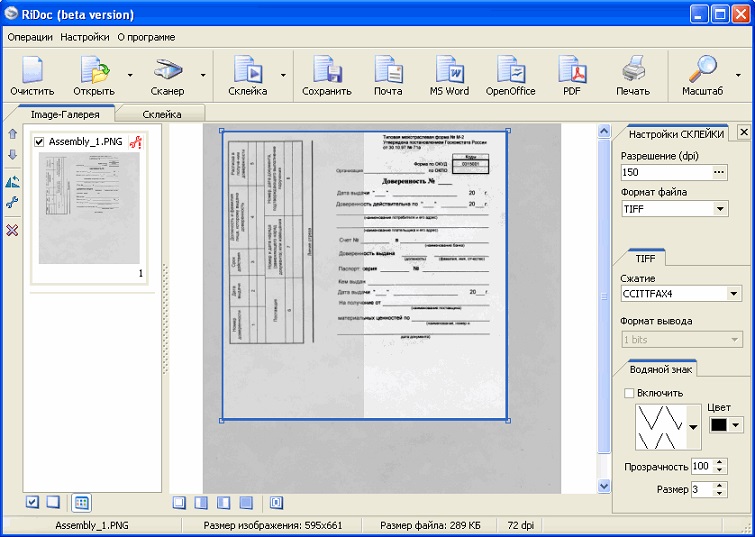Click the preview scrollbar up arrow

[604, 131]
